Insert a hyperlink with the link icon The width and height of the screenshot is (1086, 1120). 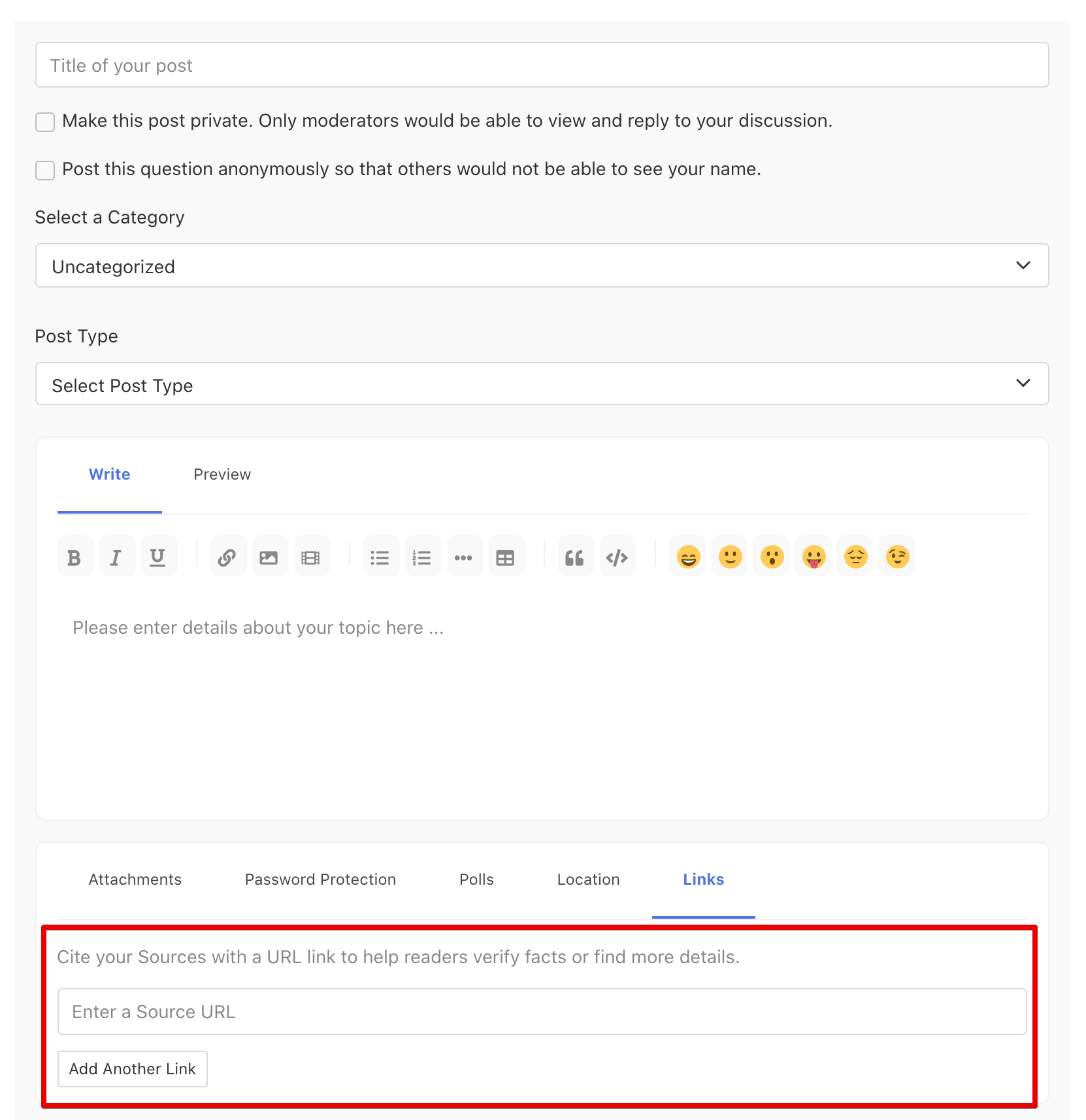[227, 557]
